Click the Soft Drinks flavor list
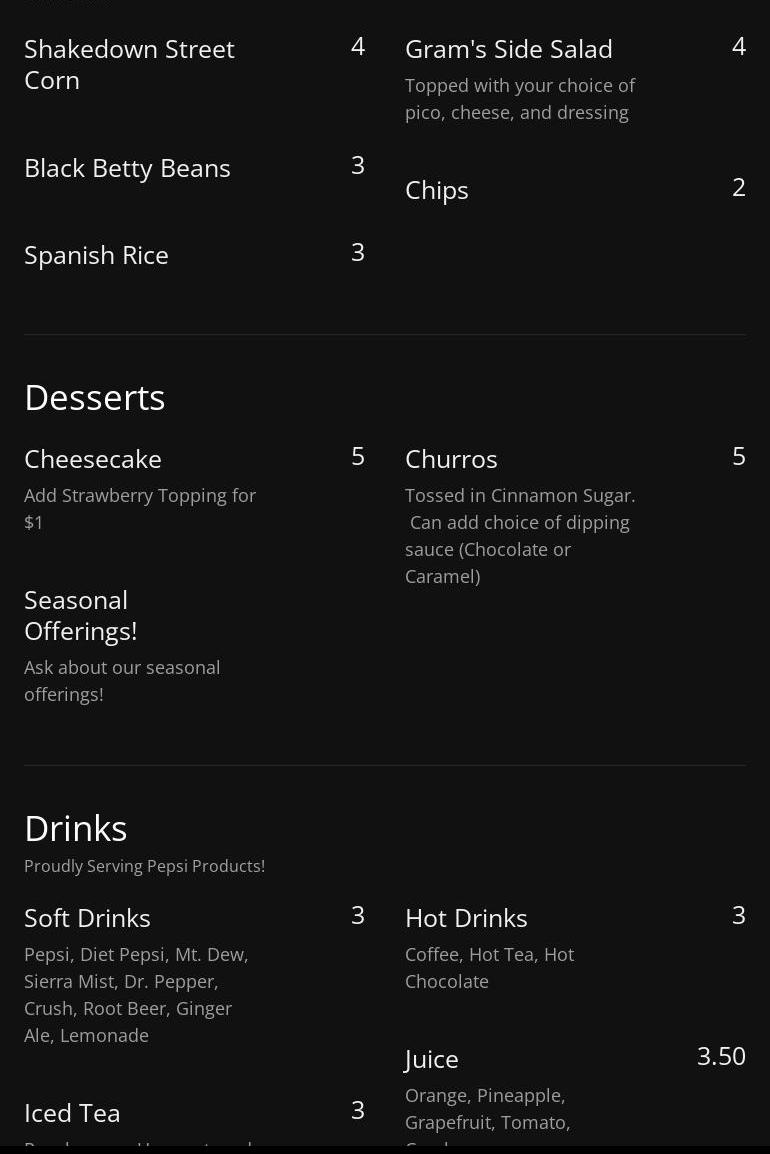Screen dimensions: 770x1154 (x=136, y=995)
